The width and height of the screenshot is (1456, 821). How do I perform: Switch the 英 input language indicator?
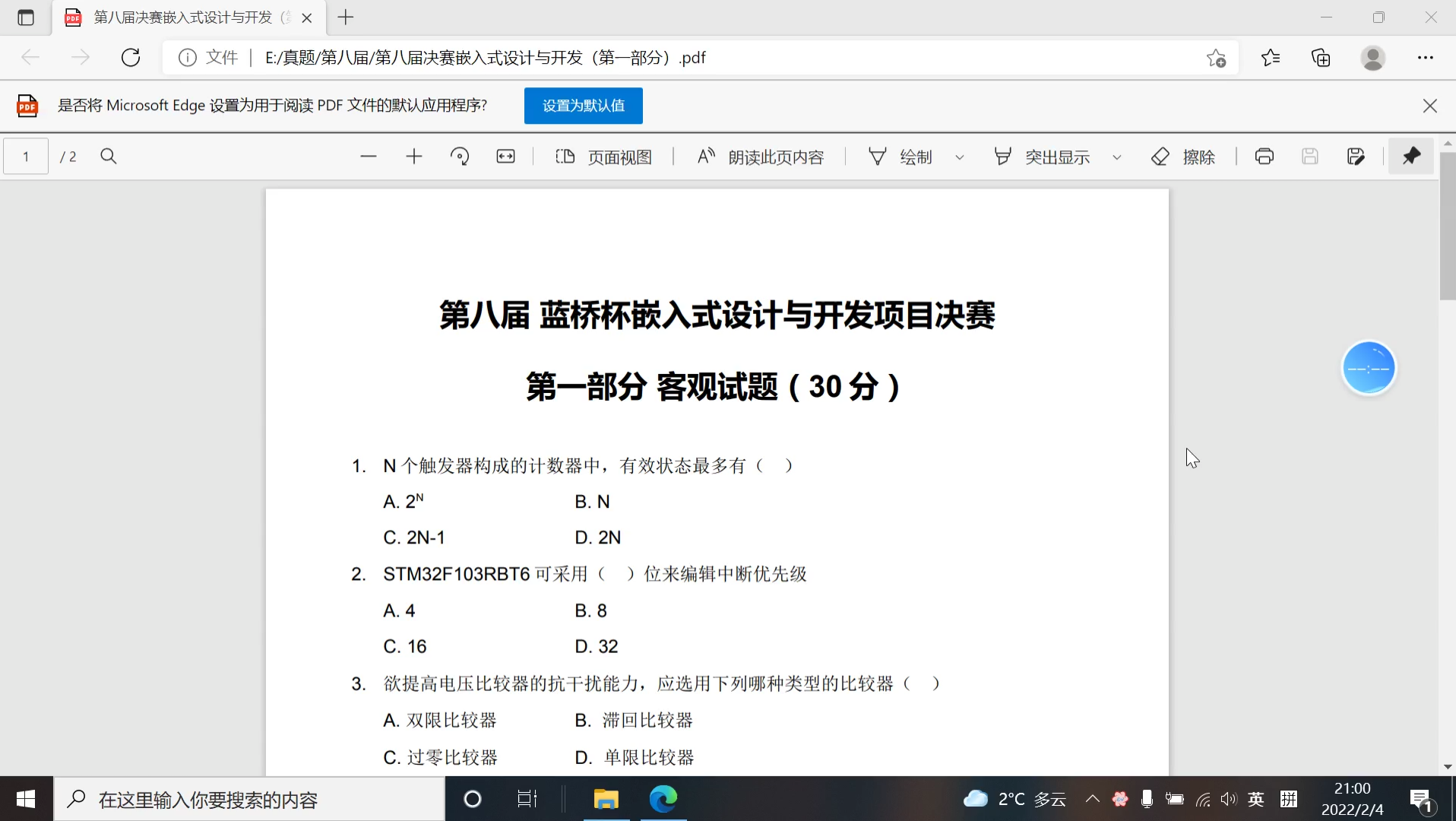1256,799
